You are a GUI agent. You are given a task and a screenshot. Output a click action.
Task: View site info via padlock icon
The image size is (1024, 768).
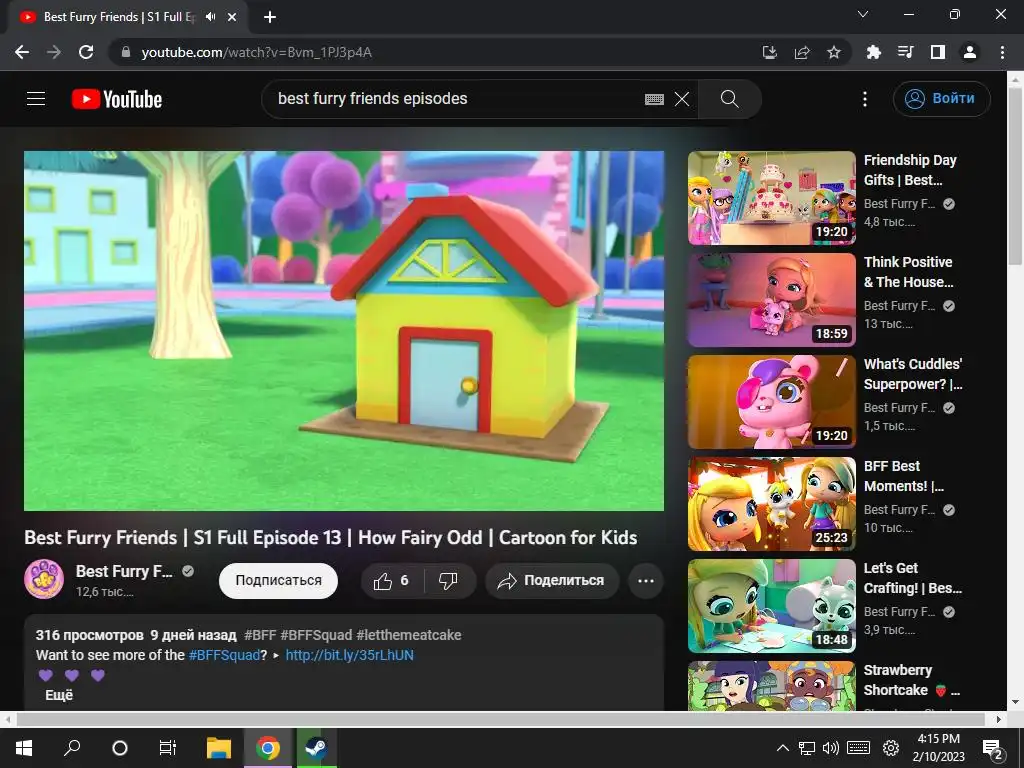[126, 52]
